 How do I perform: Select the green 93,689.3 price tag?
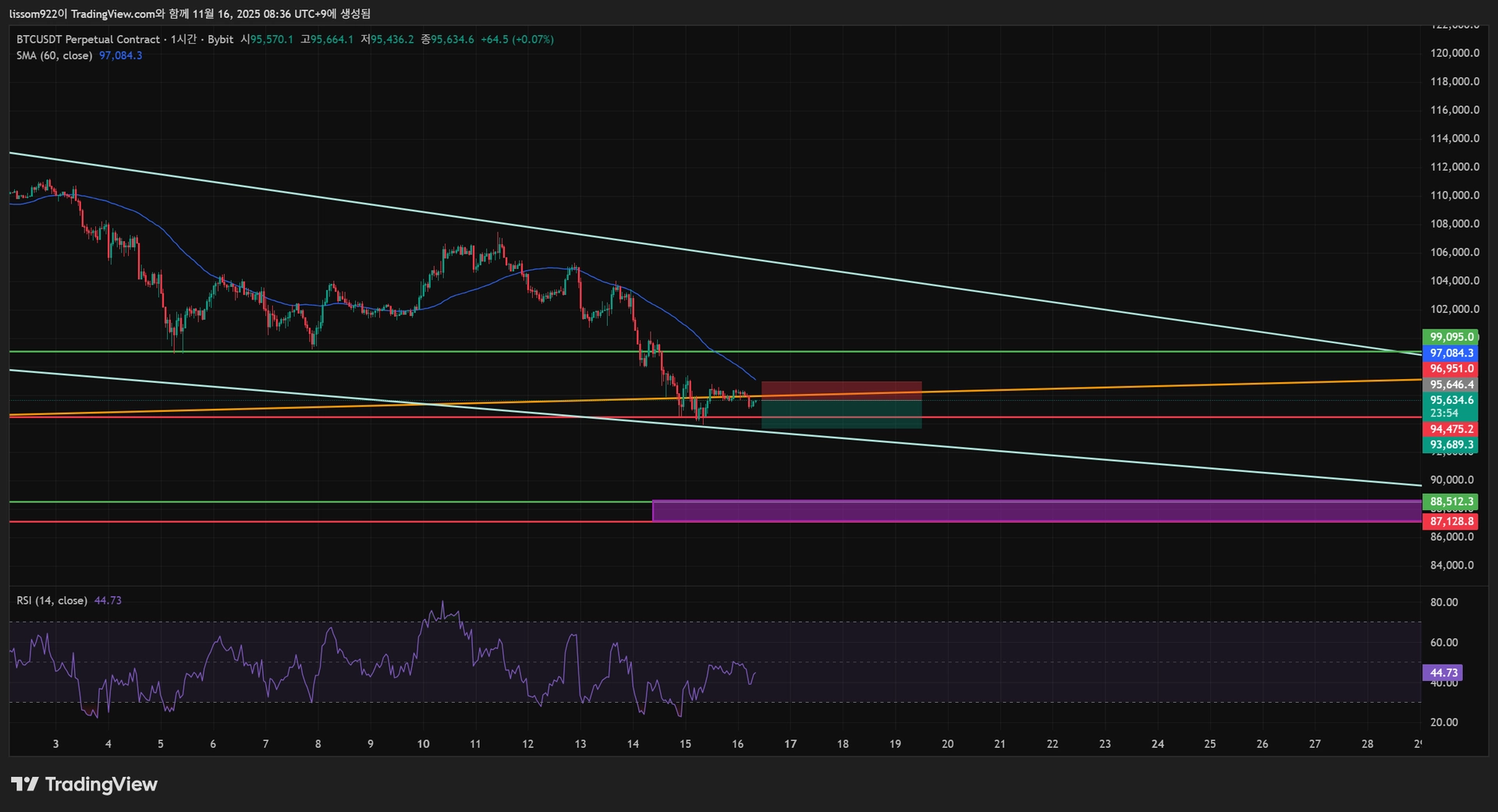pos(1450,445)
